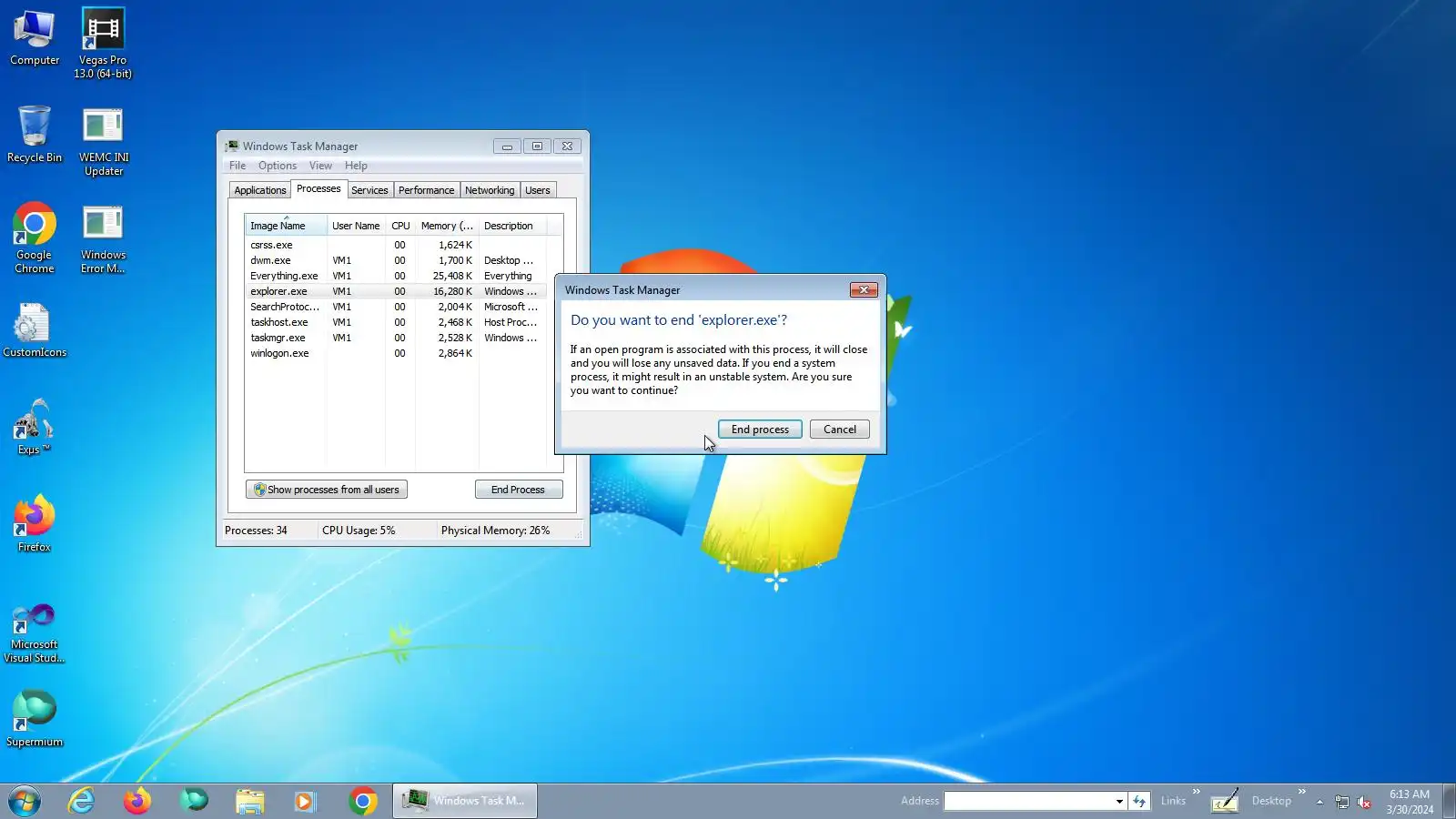
Task: Select the CustomIcons desktop icon
Action: pyautogui.click(x=35, y=329)
